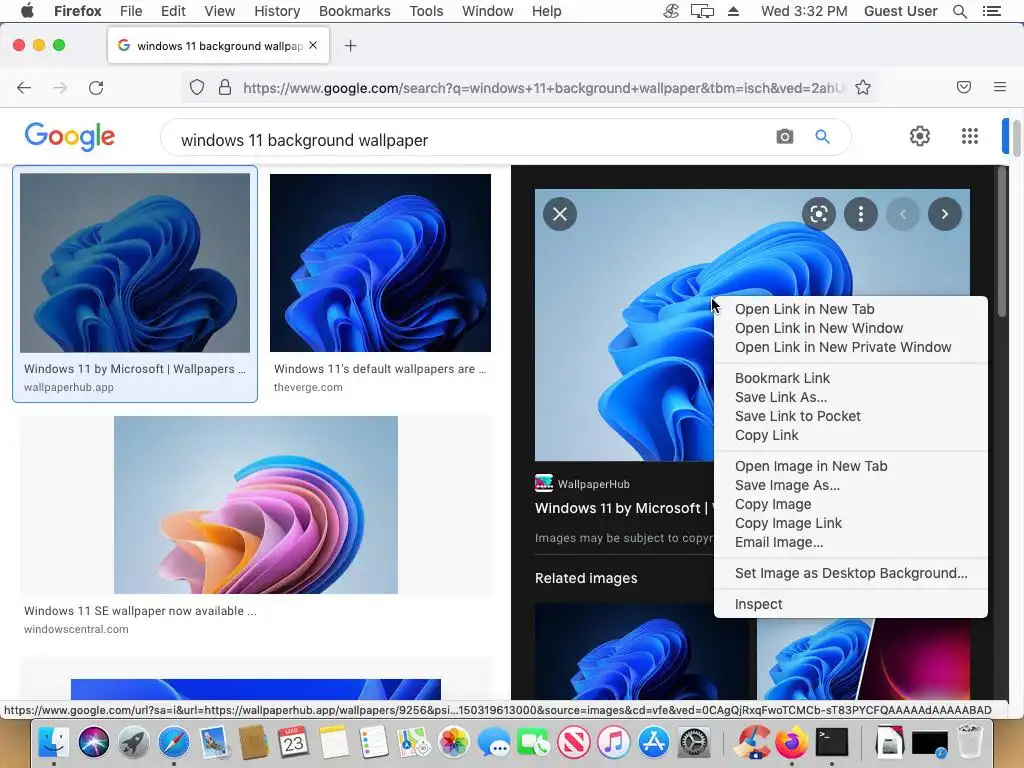Image resolution: width=1024 pixels, height=768 pixels.
Task: Open Windows 11 SE wallpaper windowscentral result
Action: point(255,526)
